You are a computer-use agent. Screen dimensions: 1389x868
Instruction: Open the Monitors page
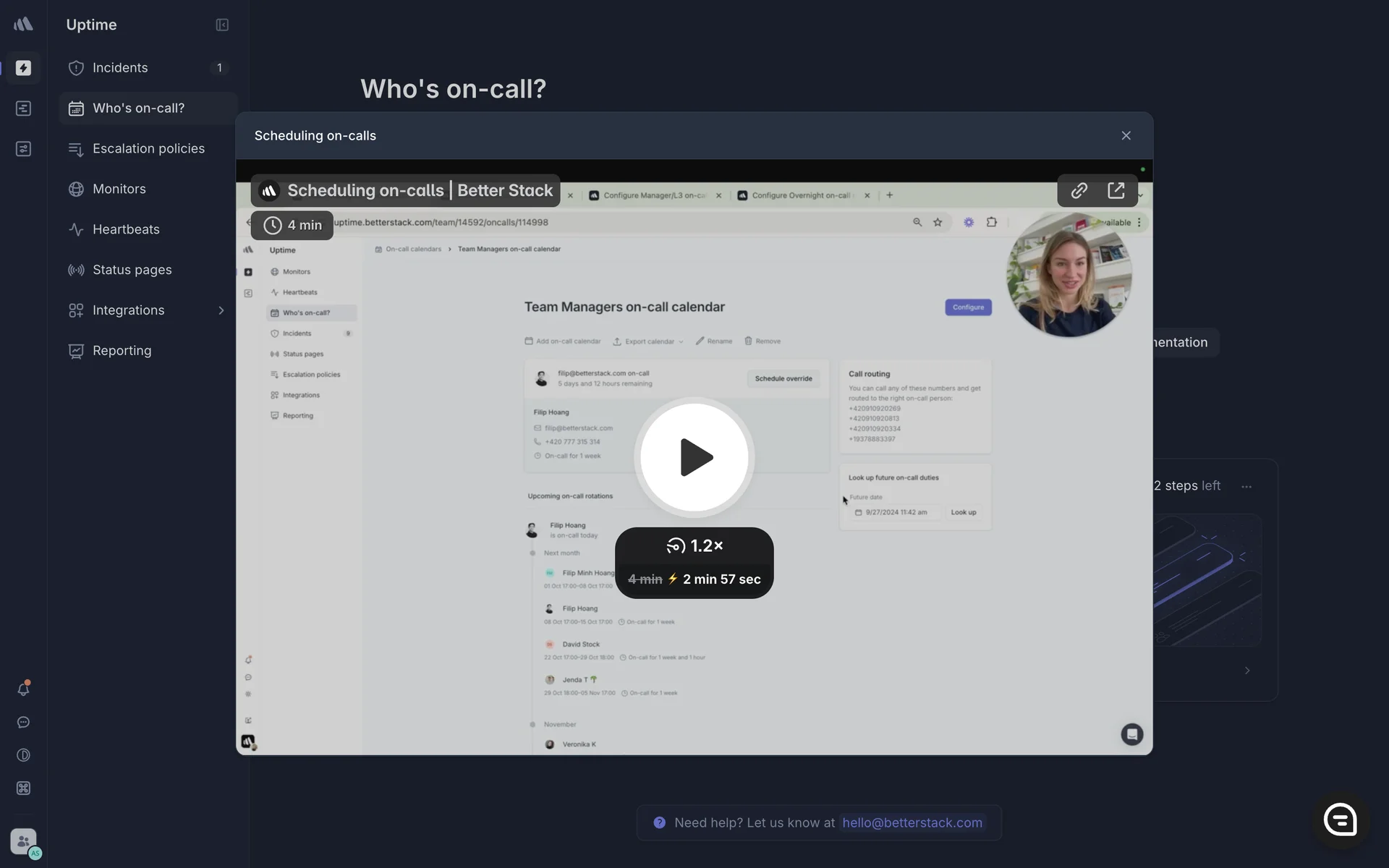click(119, 189)
